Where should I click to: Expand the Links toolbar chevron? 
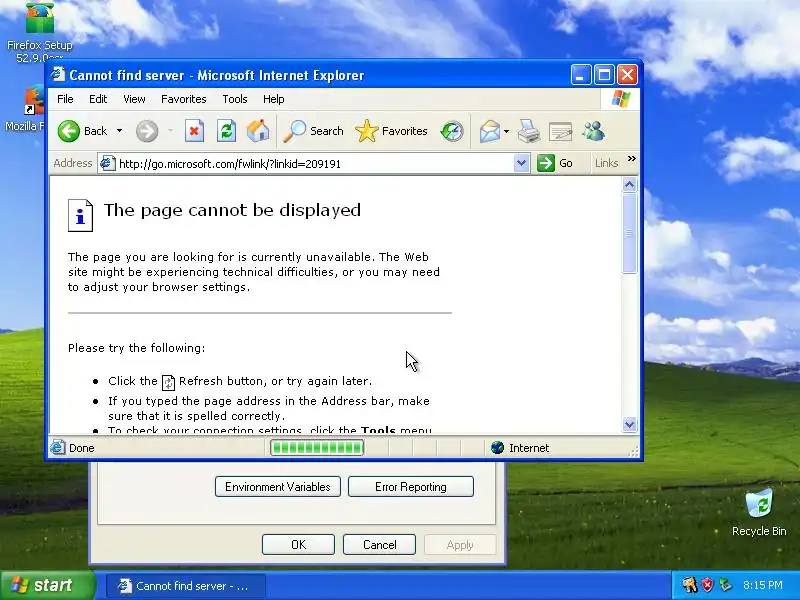[632, 159]
